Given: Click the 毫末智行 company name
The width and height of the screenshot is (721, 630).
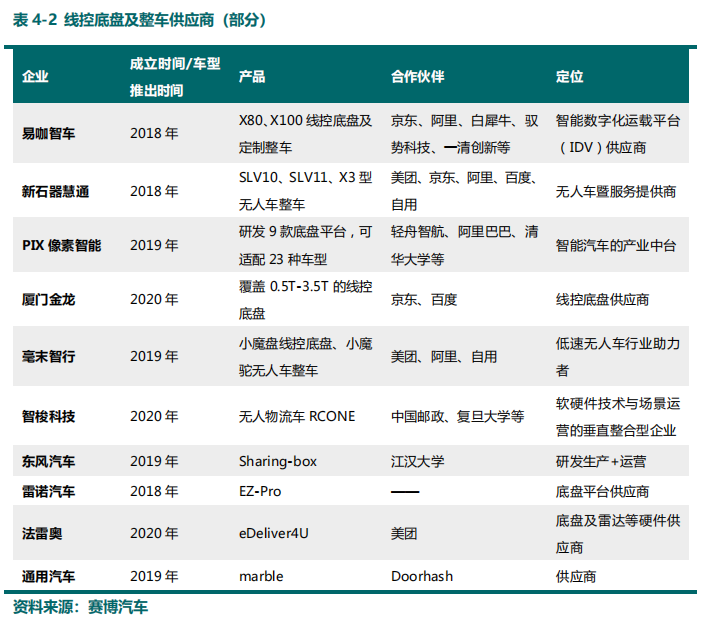Looking at the screenshot, I should [x=48, y=356].
